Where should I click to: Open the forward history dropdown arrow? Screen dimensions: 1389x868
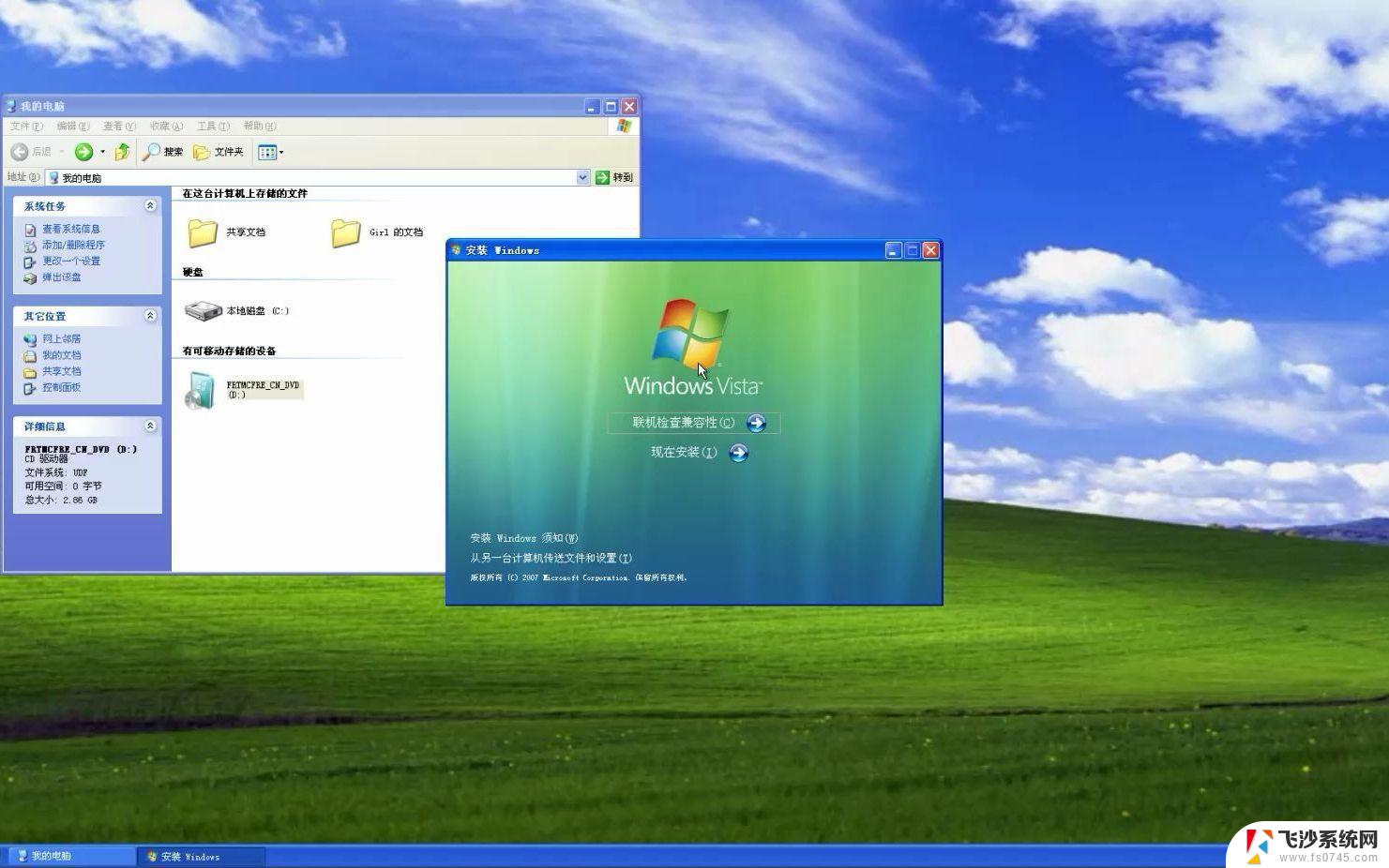[102, 152]
